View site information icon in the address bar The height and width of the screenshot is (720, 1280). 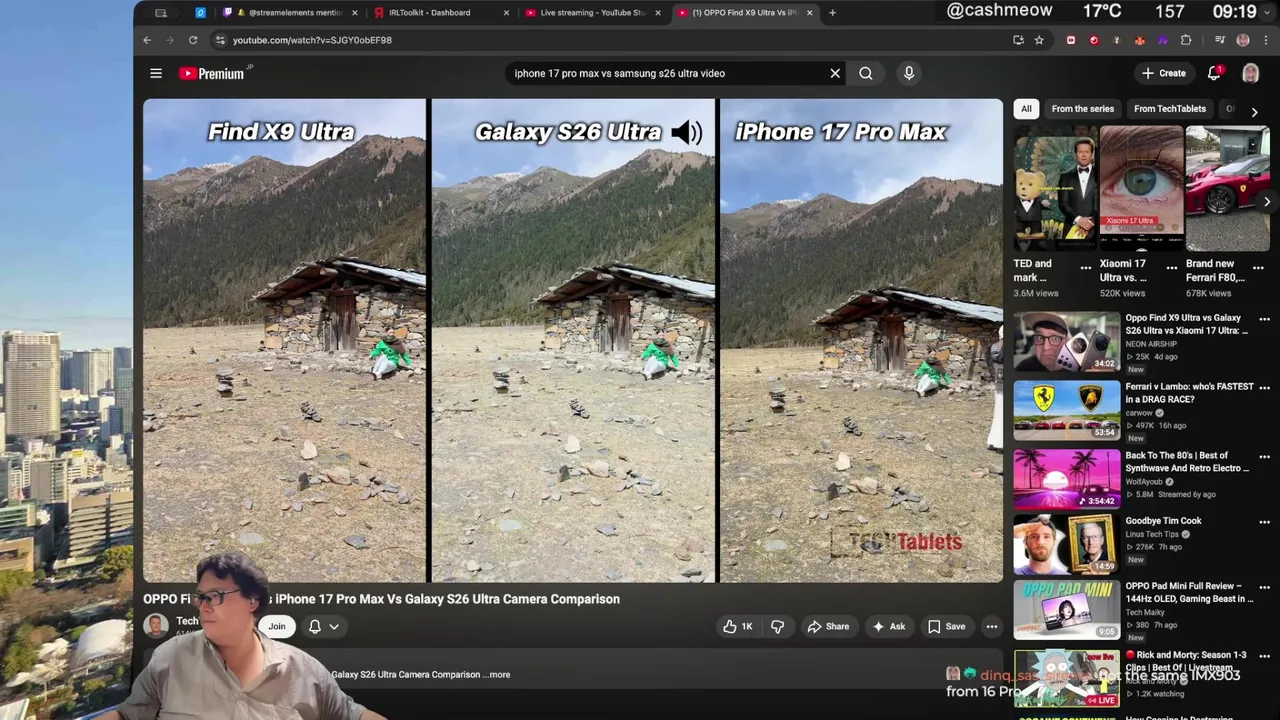220,40
